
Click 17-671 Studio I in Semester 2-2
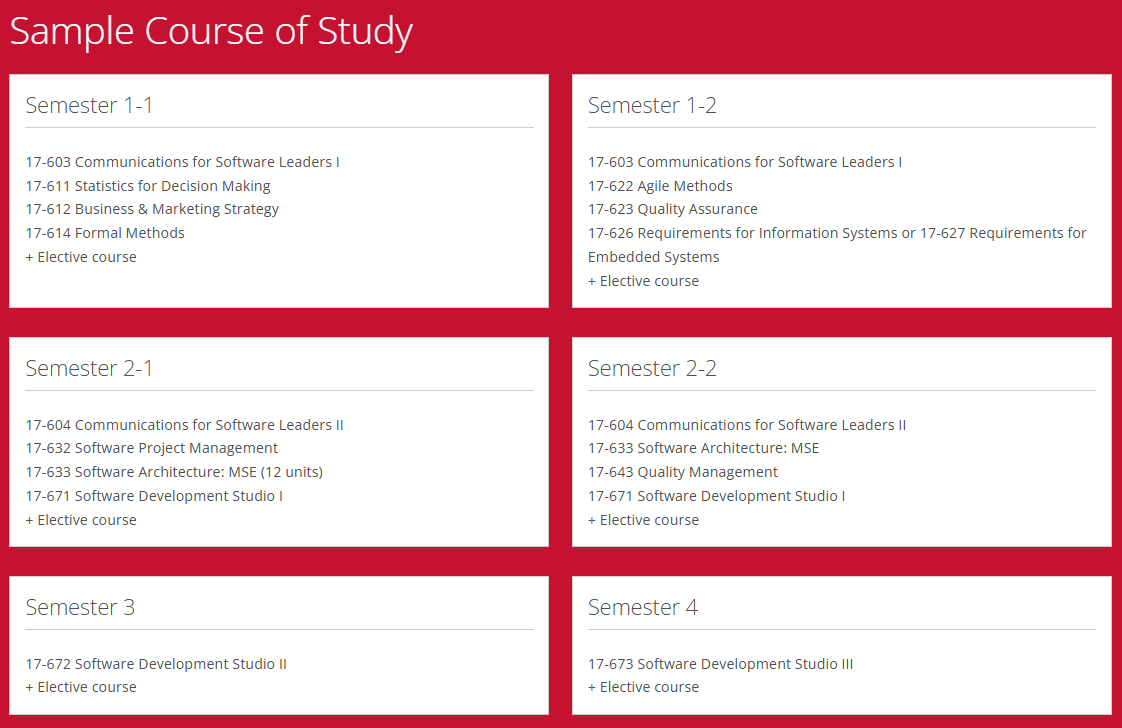(x=717, y=496)
